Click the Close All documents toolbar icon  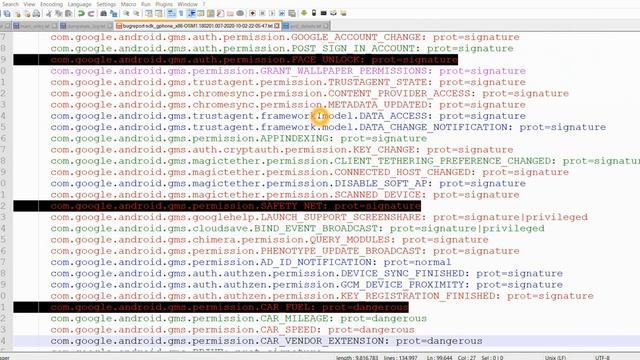(27, 13)
